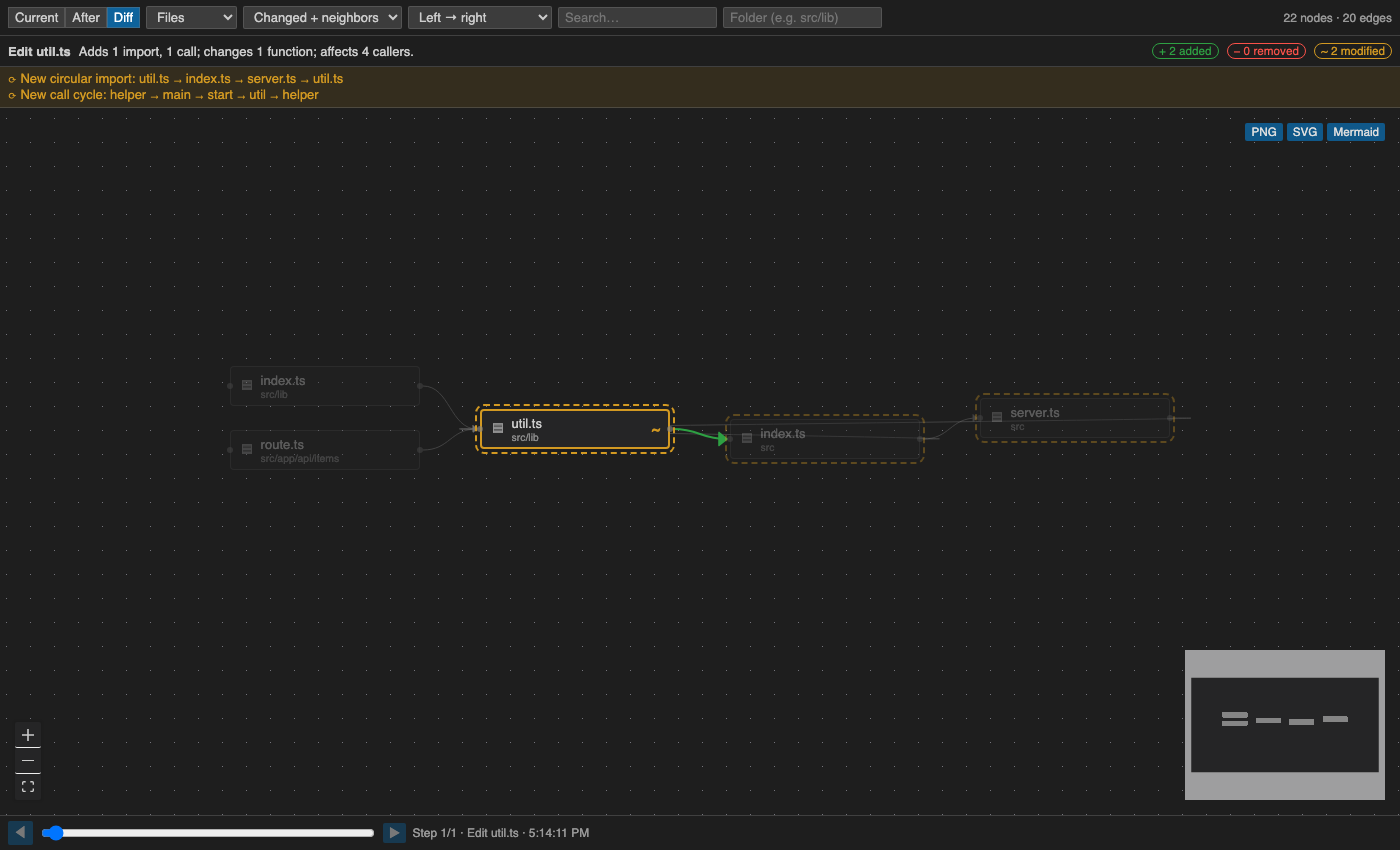
Task: Open the Files granularity dropdown
Action: [x=191, y=17]
